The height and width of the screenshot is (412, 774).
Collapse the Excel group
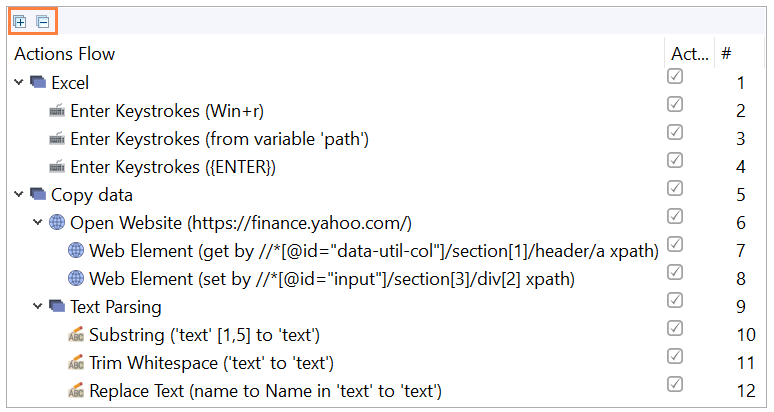click(x=19, y=82)
